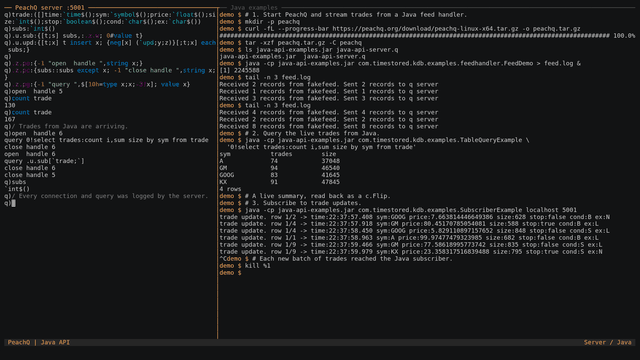This screenshot has height=360, width=640.
Task: Click the 'mkdir -p peachq' command
Action: click(272, 22)
